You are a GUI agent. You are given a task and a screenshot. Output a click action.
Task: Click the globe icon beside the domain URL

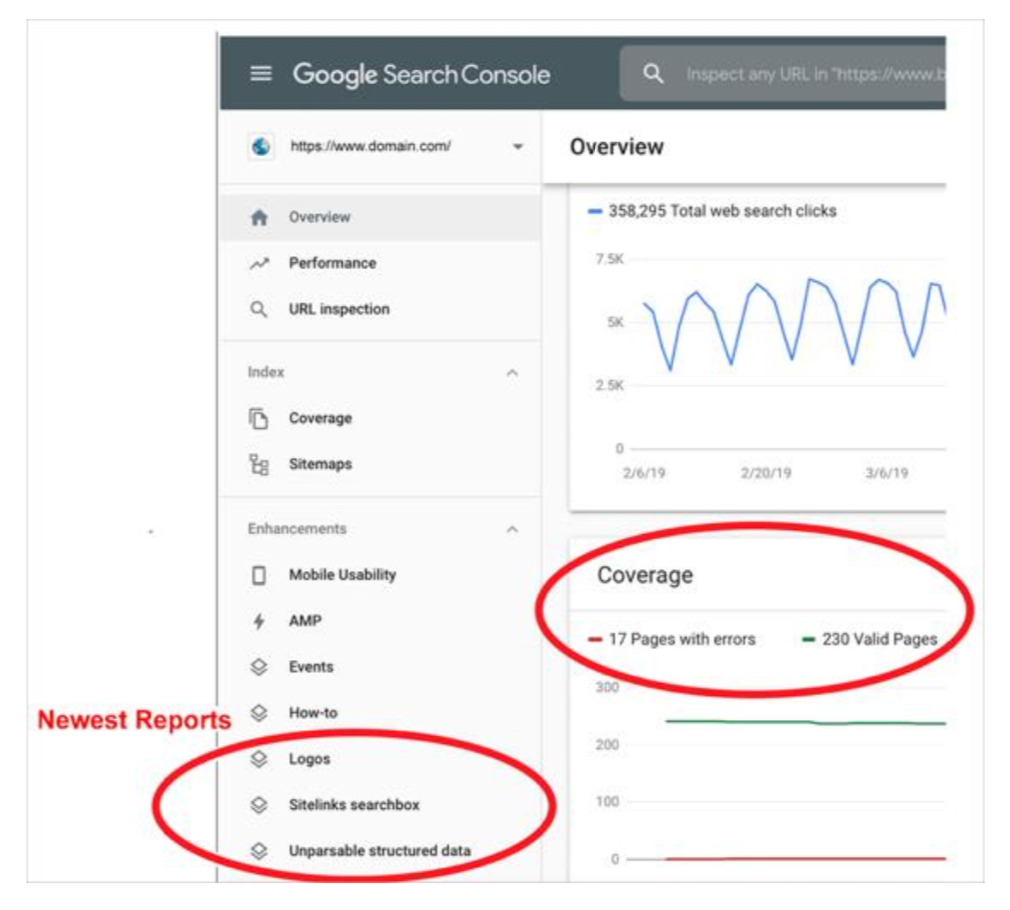[x=261, y=146]
